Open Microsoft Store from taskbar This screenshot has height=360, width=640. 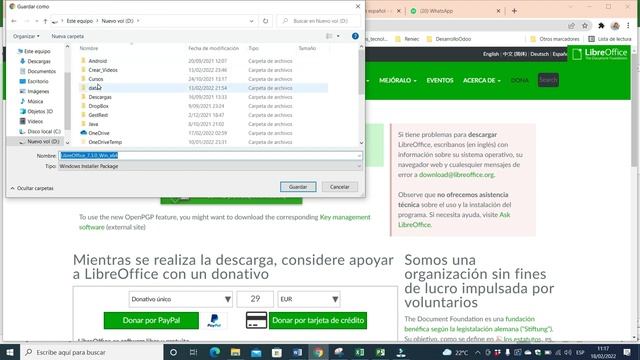pyautogui.click(x=277, y=352)
